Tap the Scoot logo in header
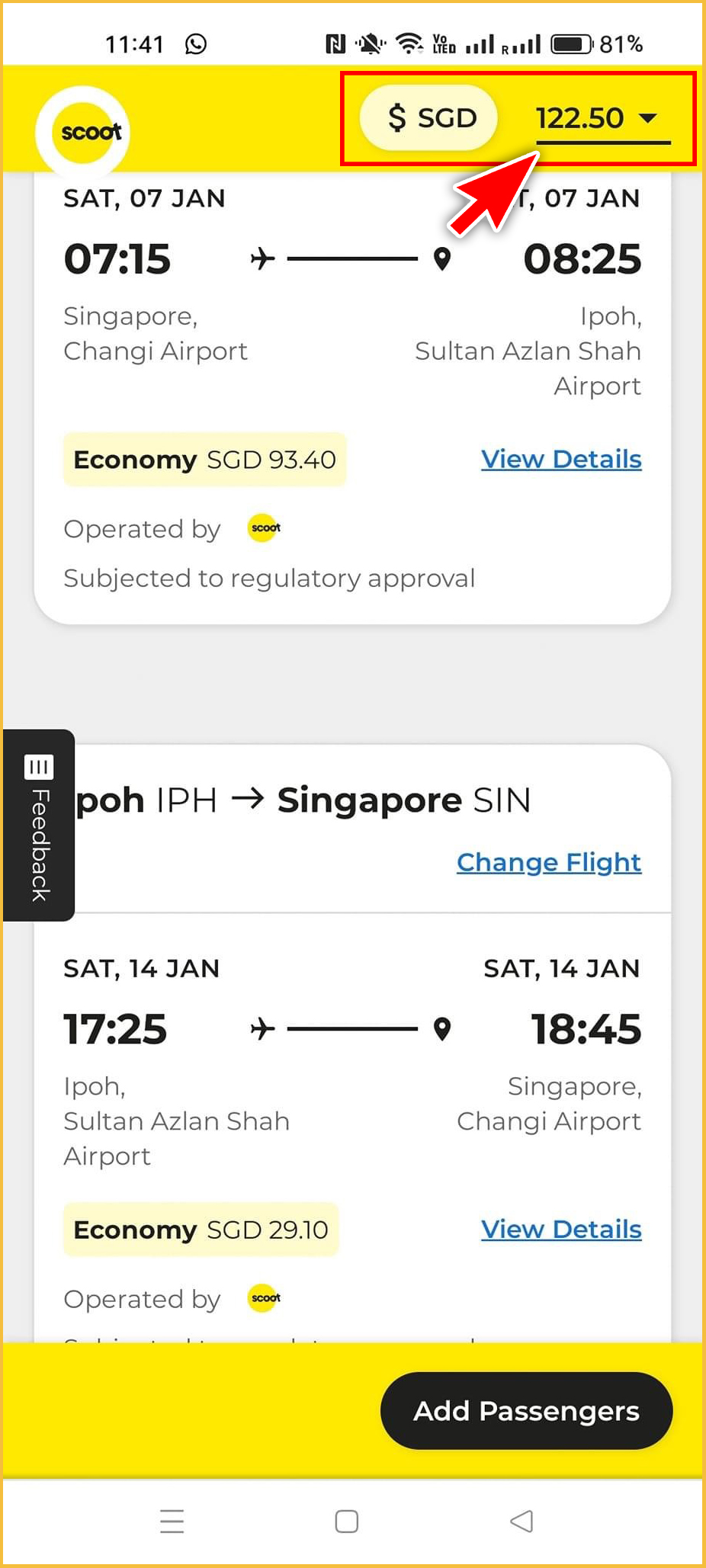 (84, 133)
